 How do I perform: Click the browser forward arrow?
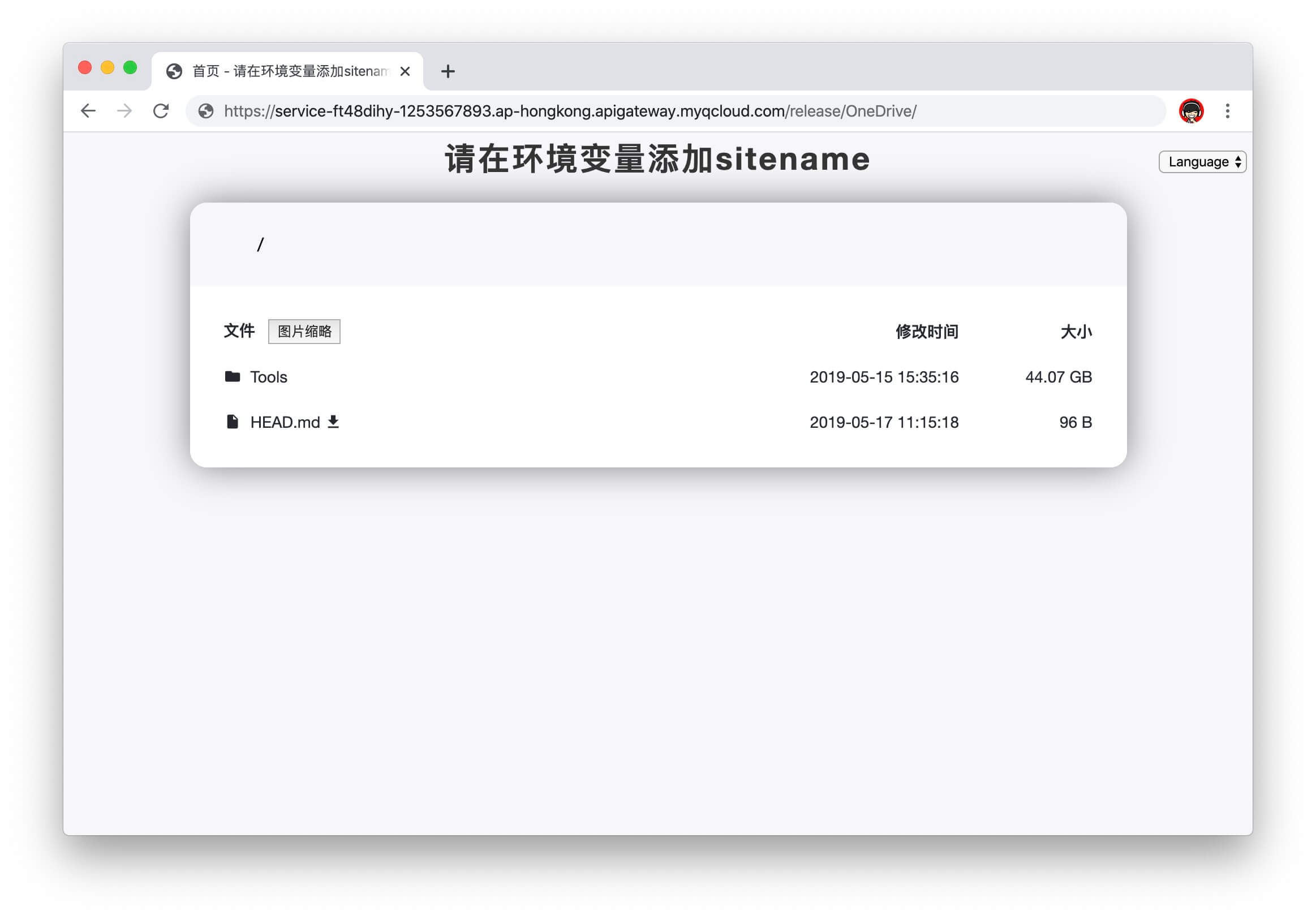(x=124, y=111)
